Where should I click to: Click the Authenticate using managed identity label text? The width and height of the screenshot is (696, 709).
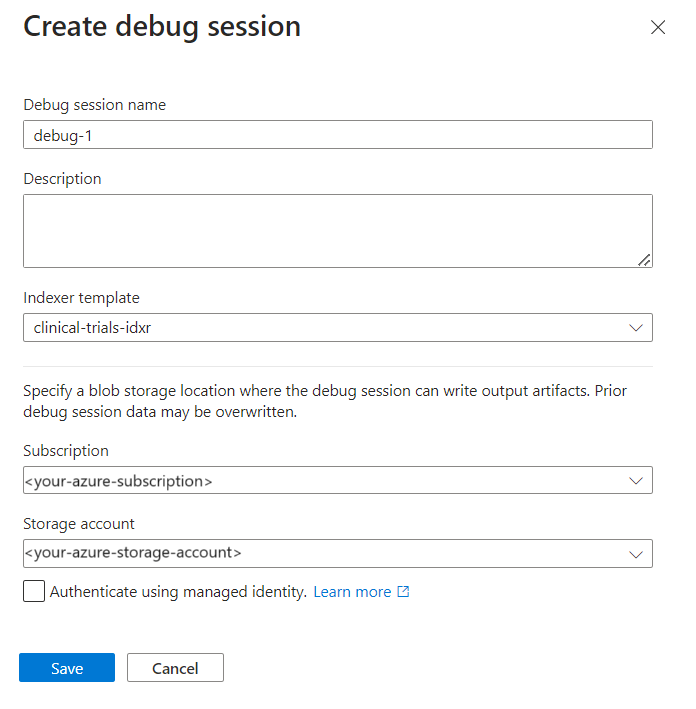pyautogui.click(x=178, y=592)
